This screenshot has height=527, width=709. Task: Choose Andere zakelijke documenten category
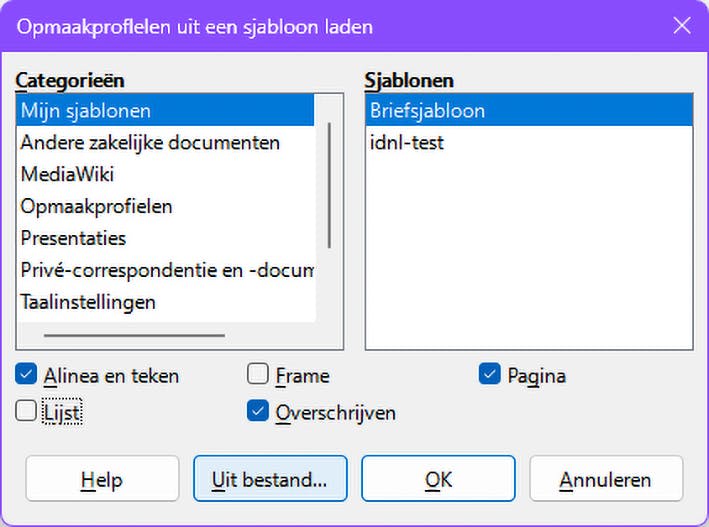point(150,142)
